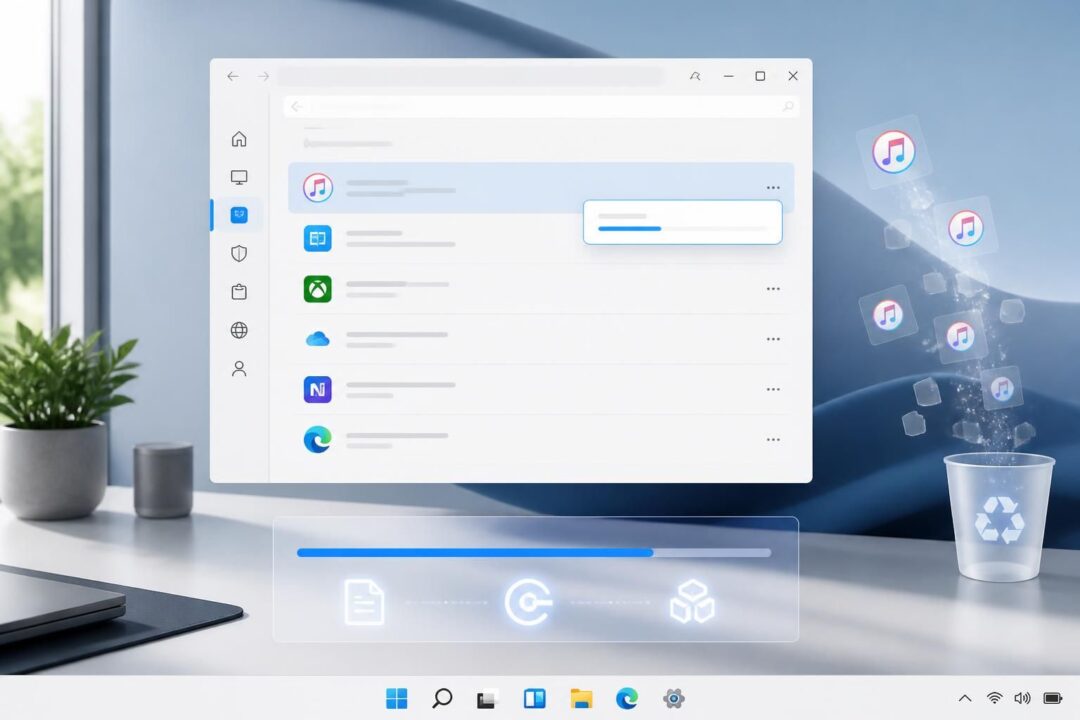
Task: Open Task View on the taskbar
Action: pyautogui.click(x=487, y=699)
